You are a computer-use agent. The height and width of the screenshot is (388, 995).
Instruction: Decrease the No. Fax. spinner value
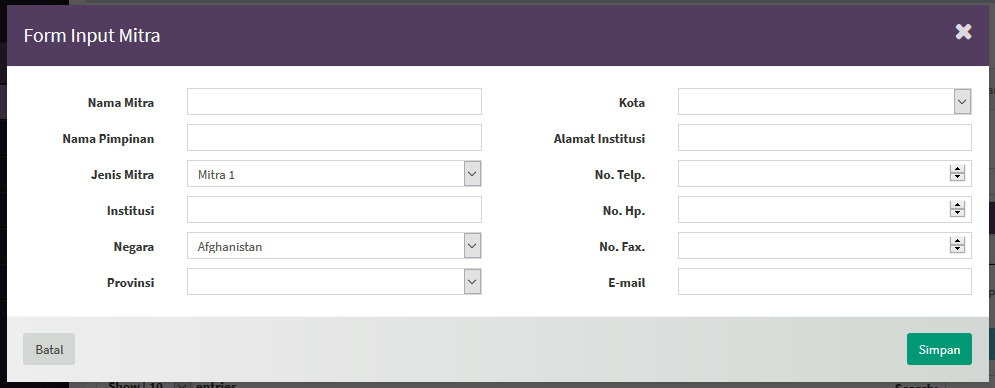point(957,250)
